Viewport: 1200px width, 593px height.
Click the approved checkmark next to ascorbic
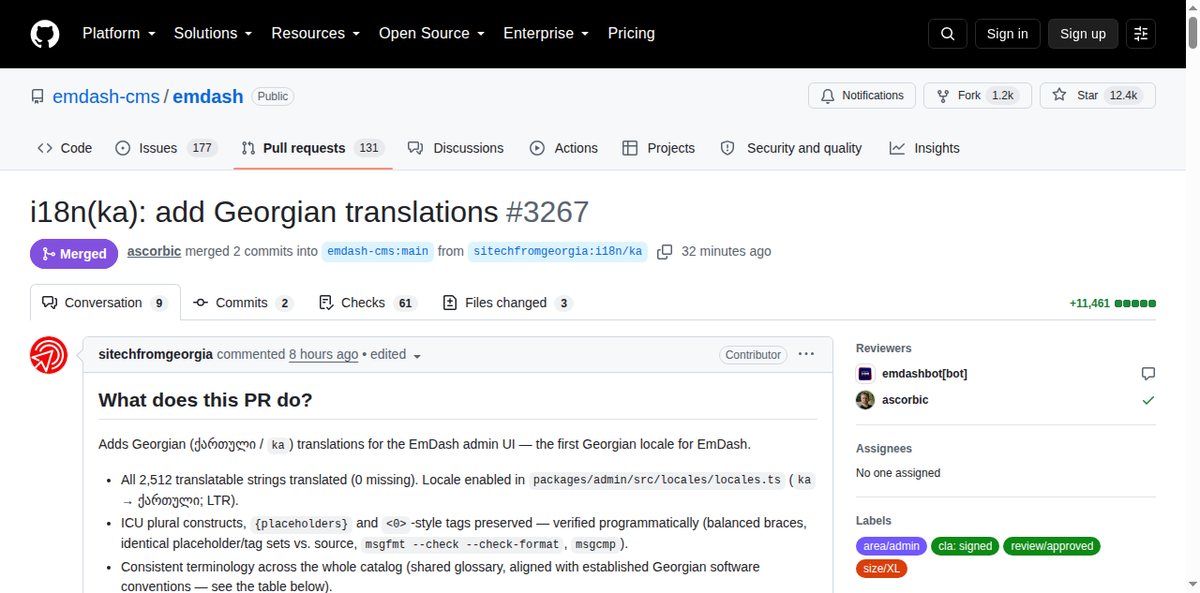point(1148,400)
